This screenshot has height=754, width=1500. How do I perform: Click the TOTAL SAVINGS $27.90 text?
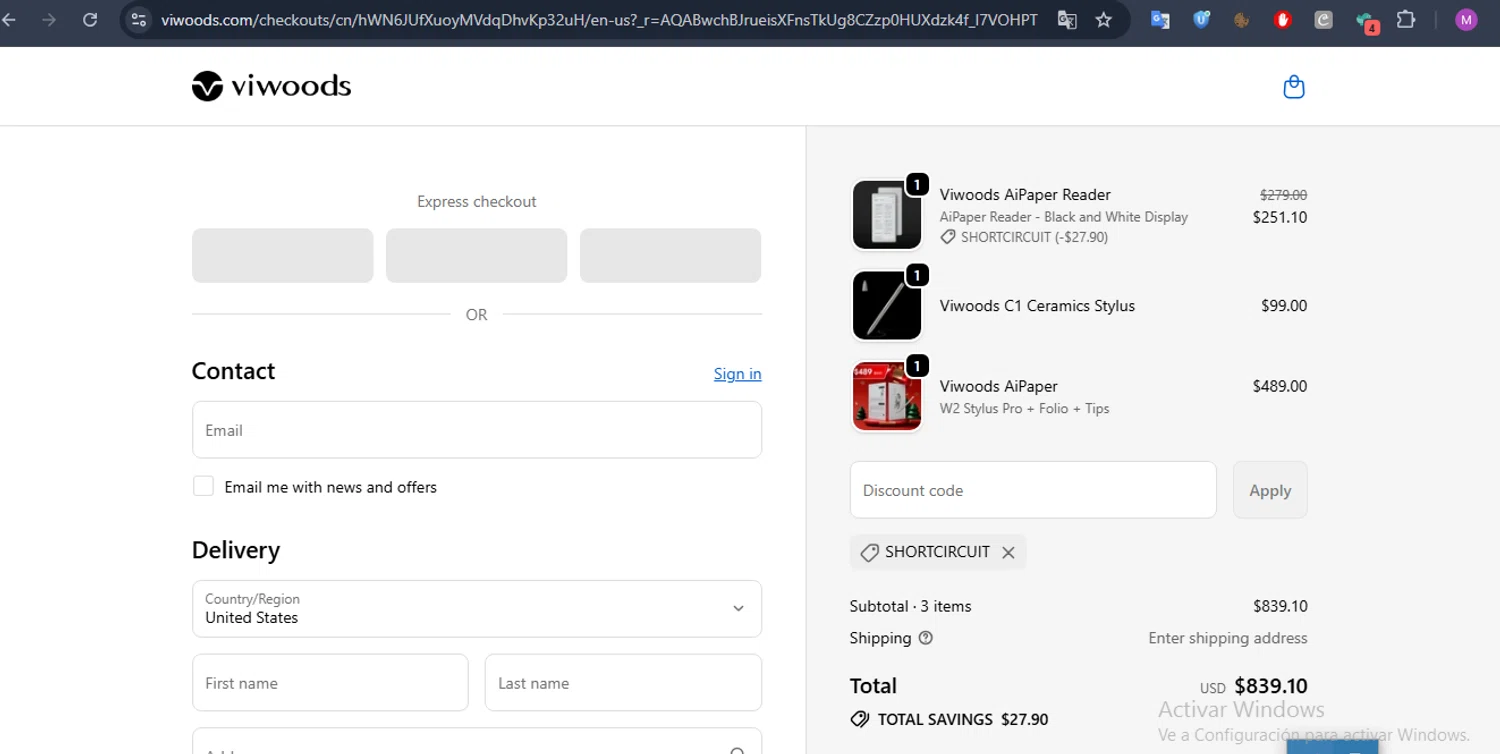962,719
